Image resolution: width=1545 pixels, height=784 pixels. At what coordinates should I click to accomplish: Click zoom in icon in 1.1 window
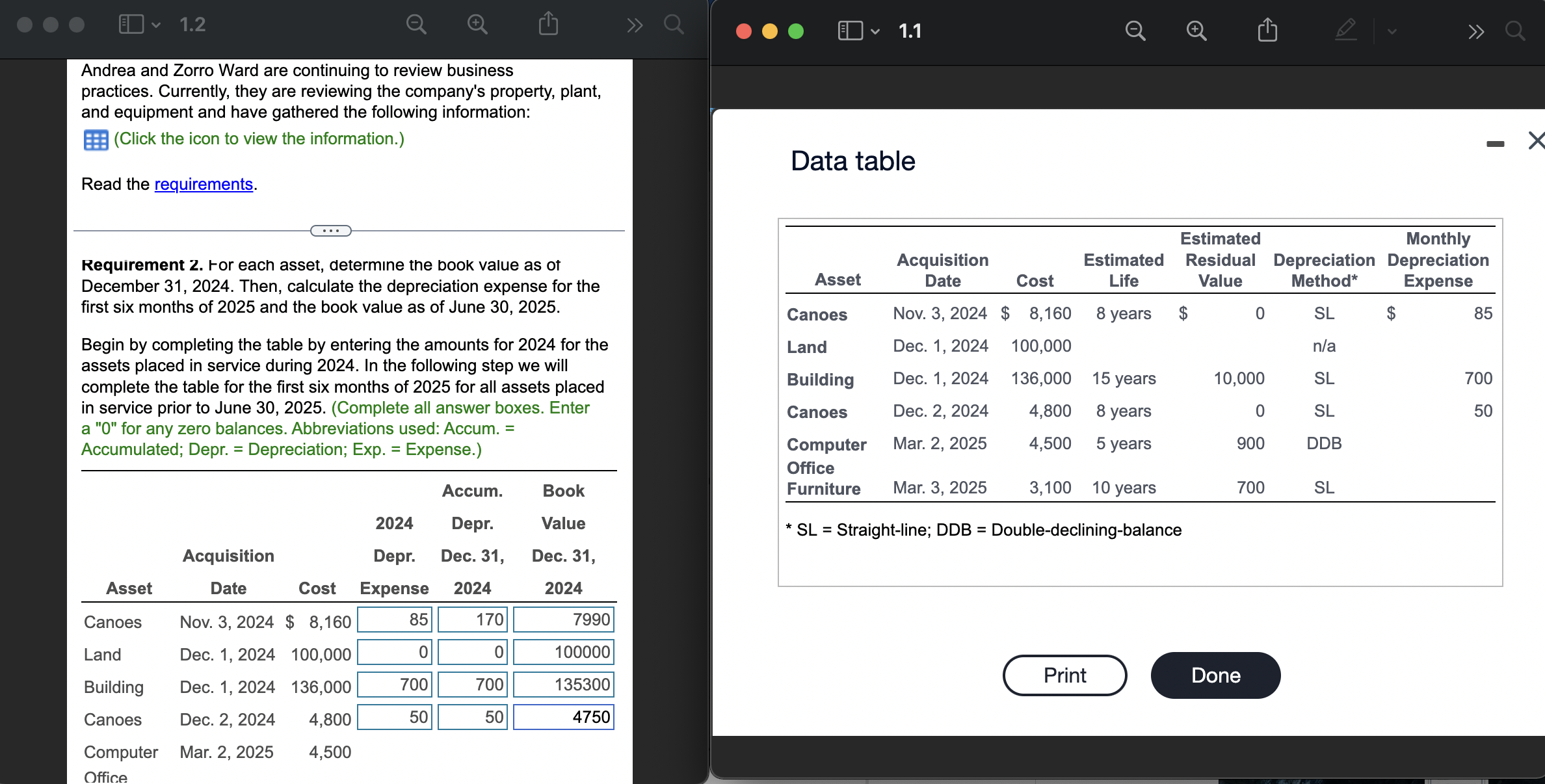[x=1196, y=31]
